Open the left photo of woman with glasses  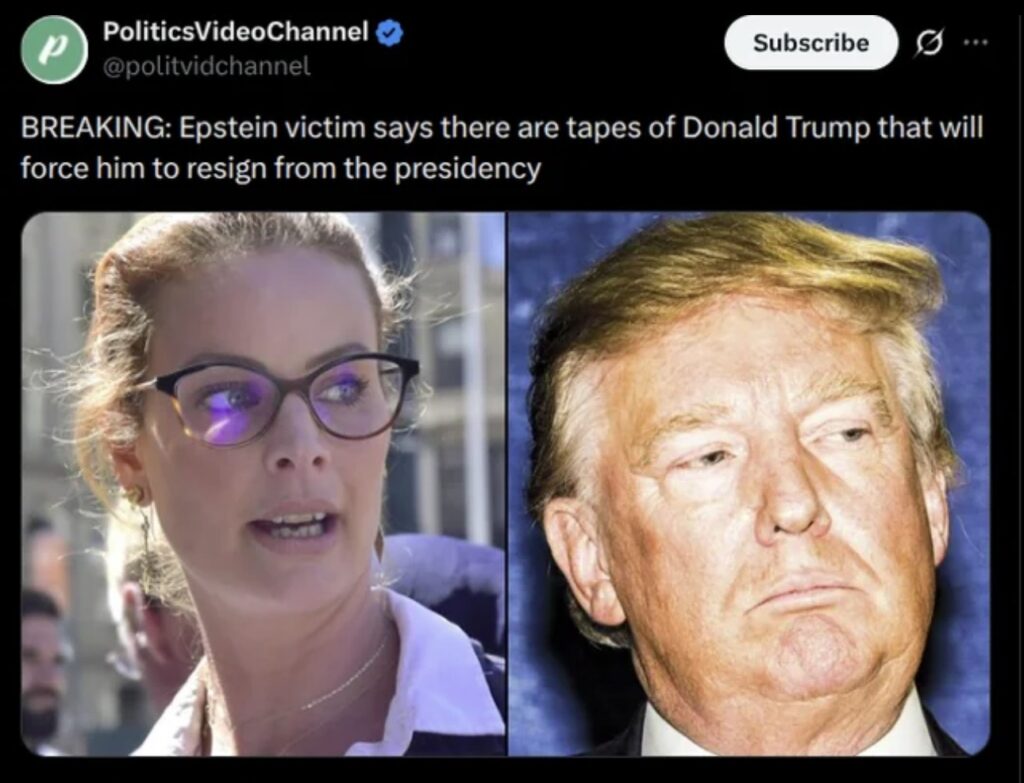point(264,484)
